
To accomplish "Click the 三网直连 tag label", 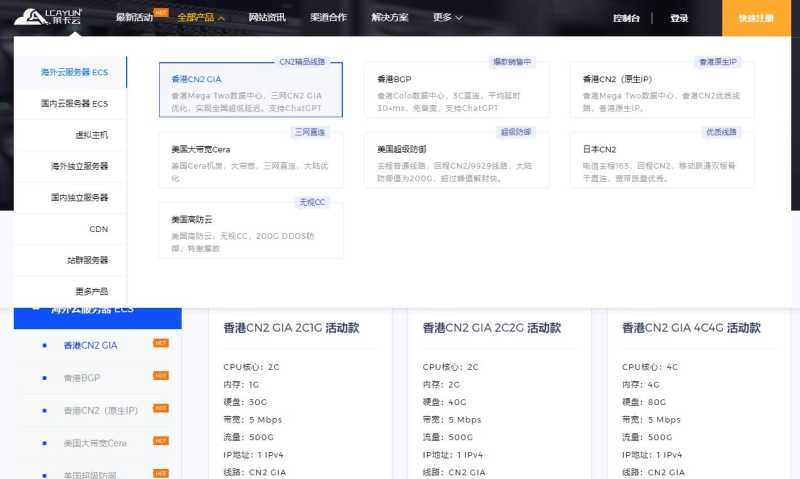I will pos(310,132).
